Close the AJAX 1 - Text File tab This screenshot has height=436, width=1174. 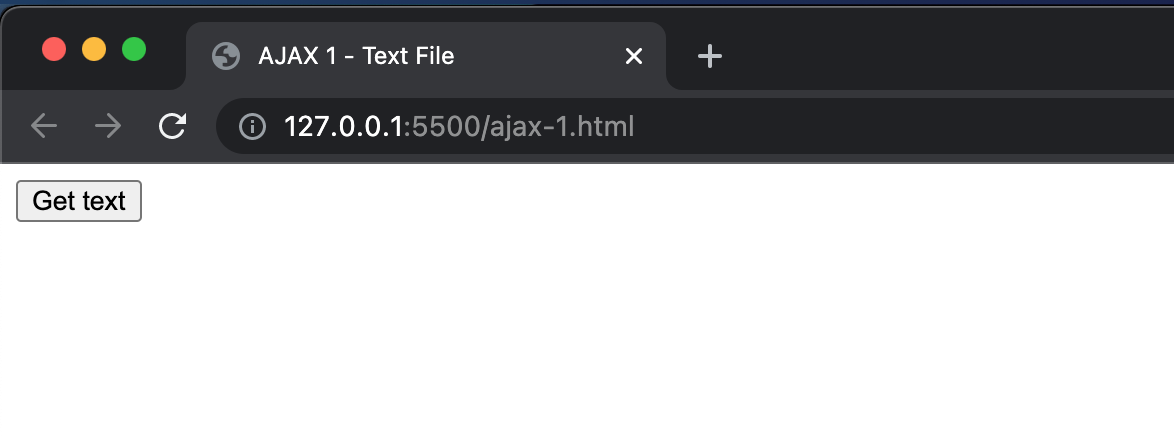633,56
